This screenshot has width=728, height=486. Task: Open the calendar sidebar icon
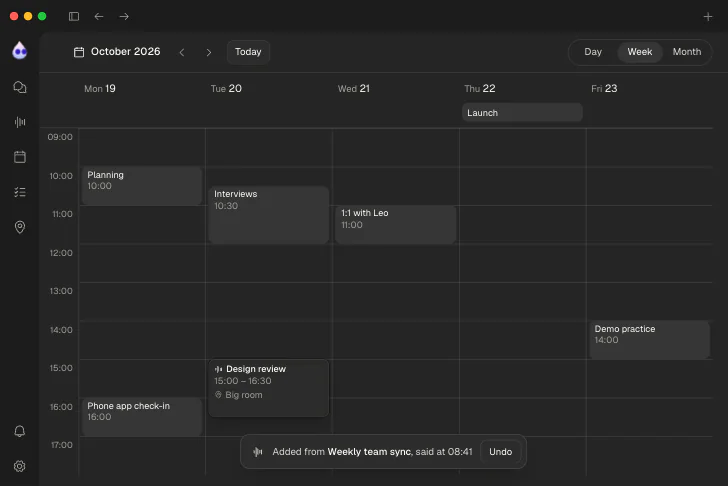(x=20, y=157)
